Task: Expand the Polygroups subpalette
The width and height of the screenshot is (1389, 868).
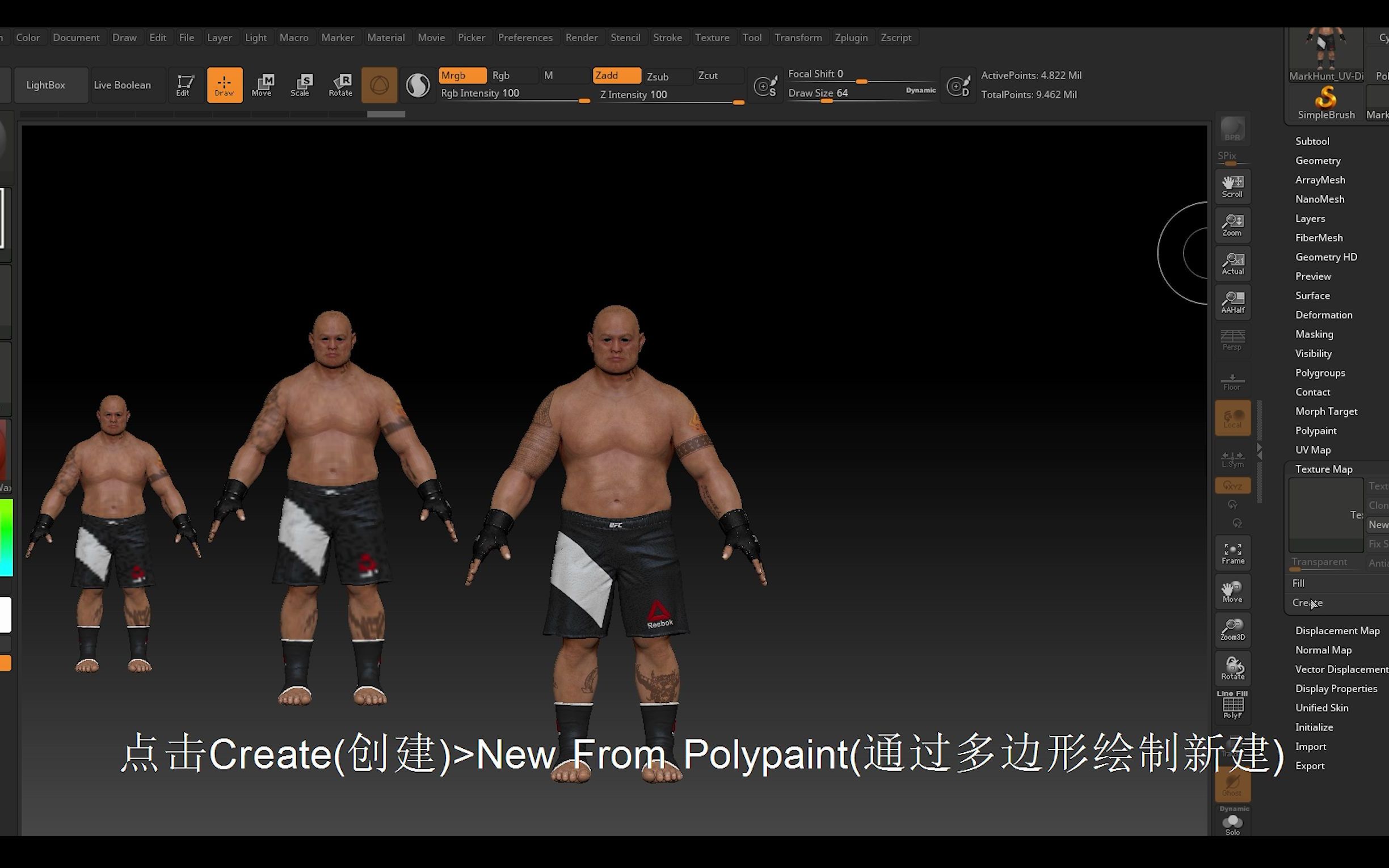Action: pos(1321,373)
